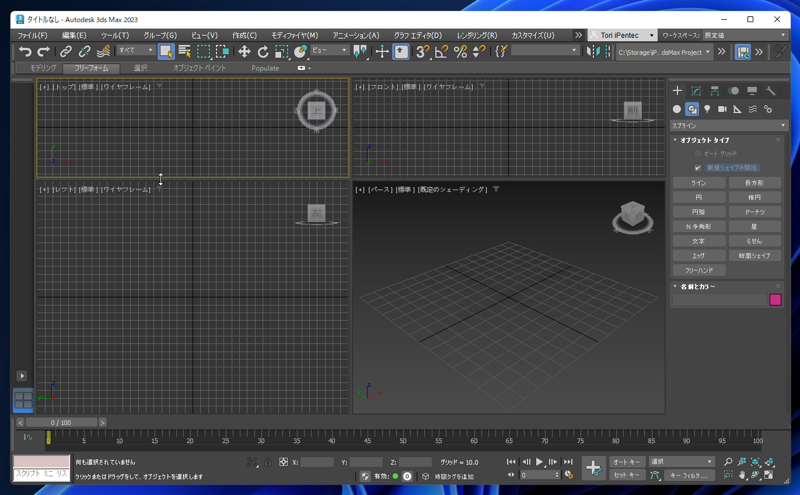Click the Mirror tool icon

coord(593,52)
